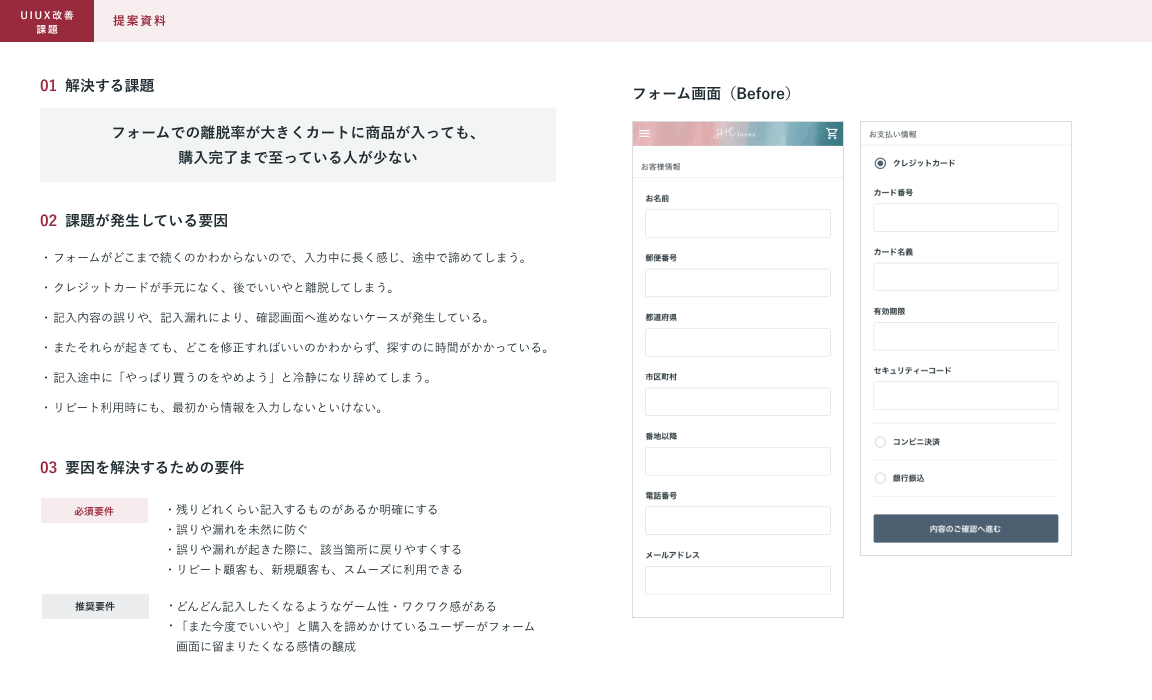Click the カード名義 input field
1152x700 pixels.
pyautogui.click(x=965, y=277)
